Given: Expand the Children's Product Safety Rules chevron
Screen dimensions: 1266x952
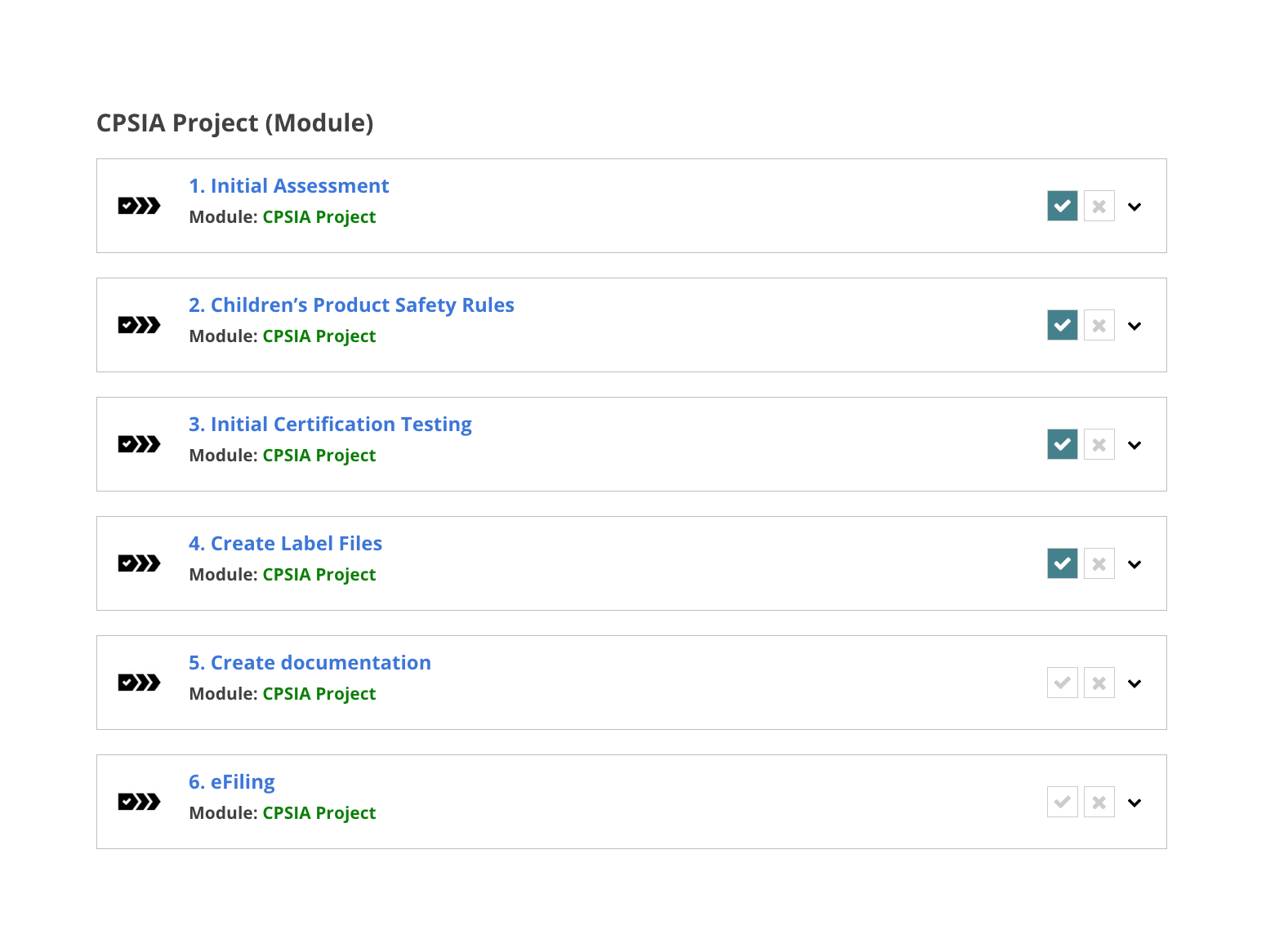Looking at the screenshot, I should click(1134, 326).
